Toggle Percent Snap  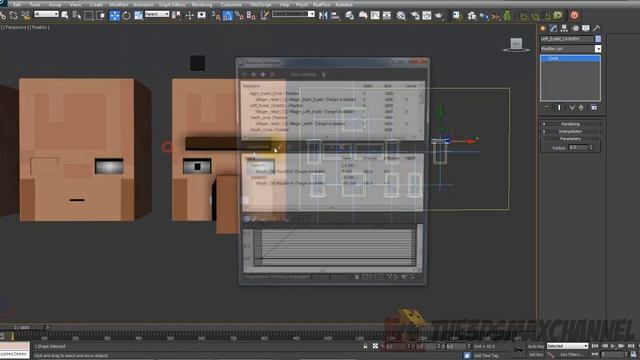pyautogui.click(x=239, y=16)
